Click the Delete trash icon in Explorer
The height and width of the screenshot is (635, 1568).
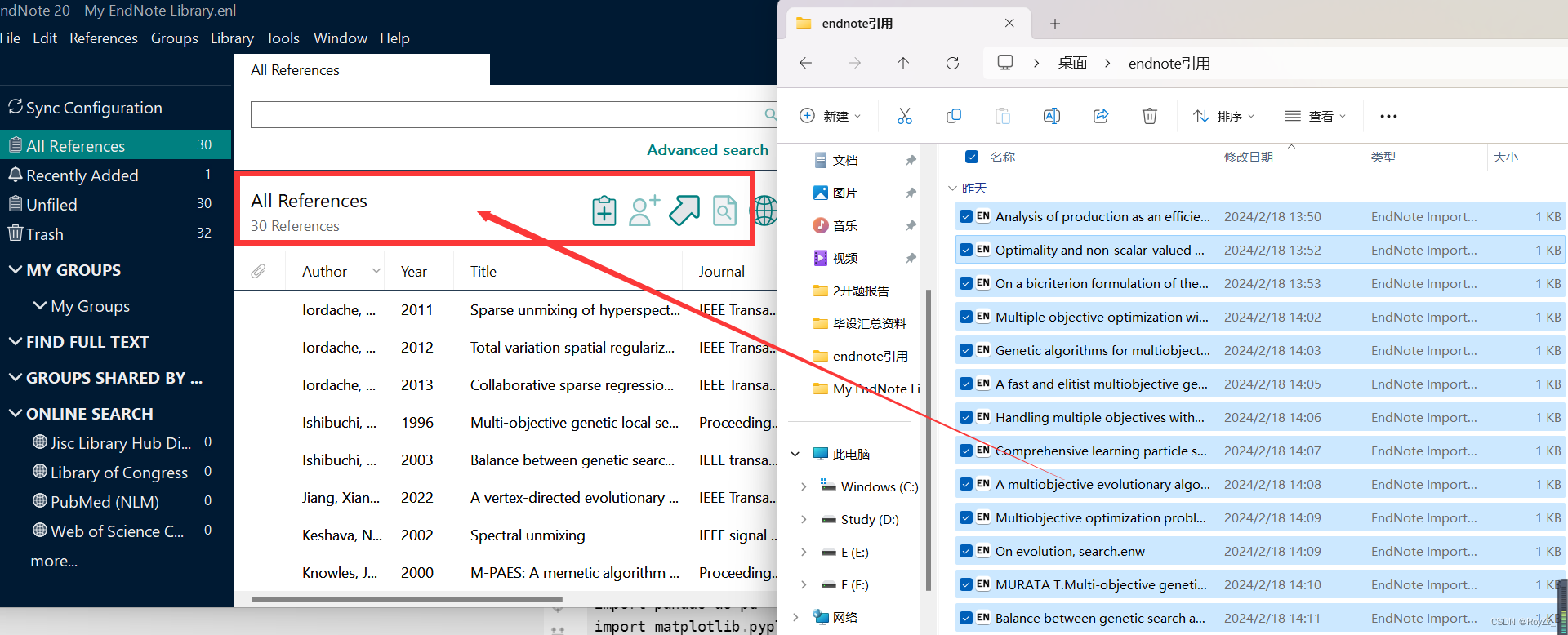tap(1150, 116)
